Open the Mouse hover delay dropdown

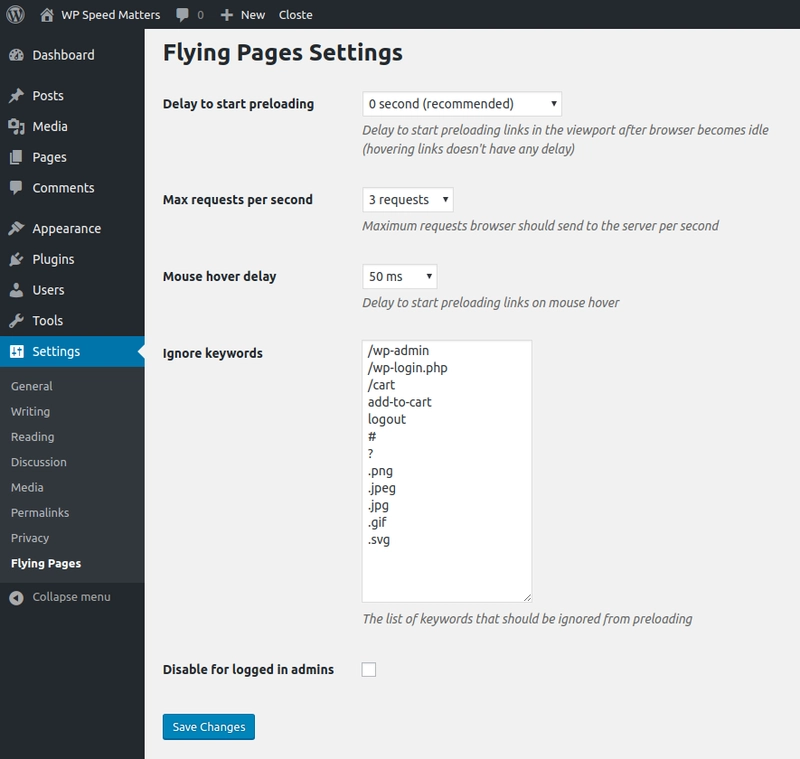click(399, 276)
